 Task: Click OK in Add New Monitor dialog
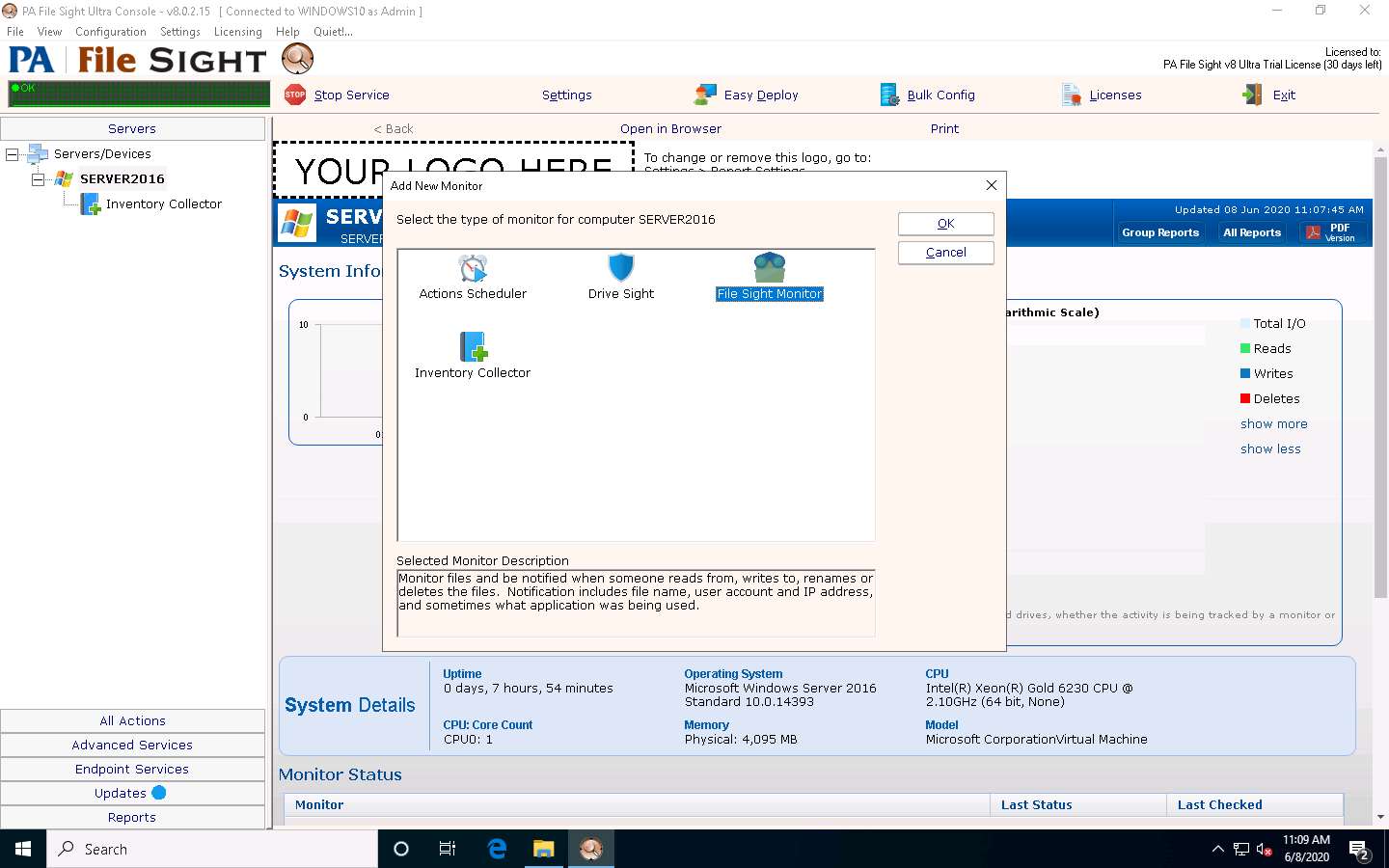coord(946,224)
